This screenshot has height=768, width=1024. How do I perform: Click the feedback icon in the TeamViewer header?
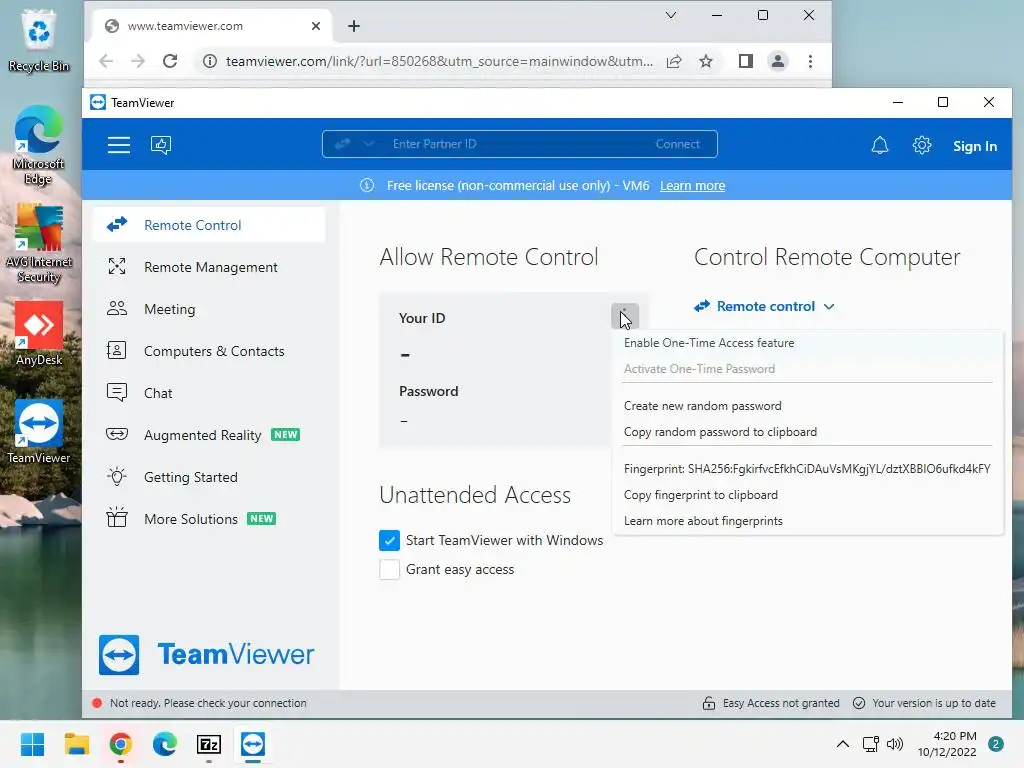tap(161, 145)
